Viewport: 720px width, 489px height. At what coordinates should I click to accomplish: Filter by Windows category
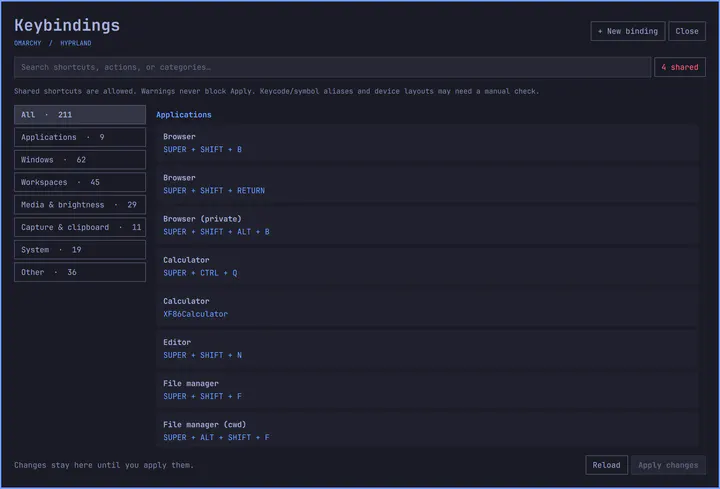[80, 160]
